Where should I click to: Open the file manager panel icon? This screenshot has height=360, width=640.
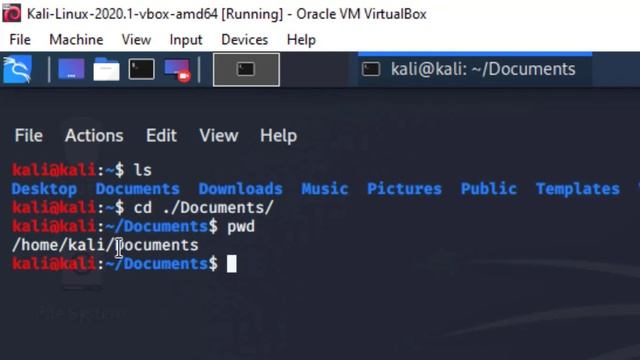(x=106, y=69)
